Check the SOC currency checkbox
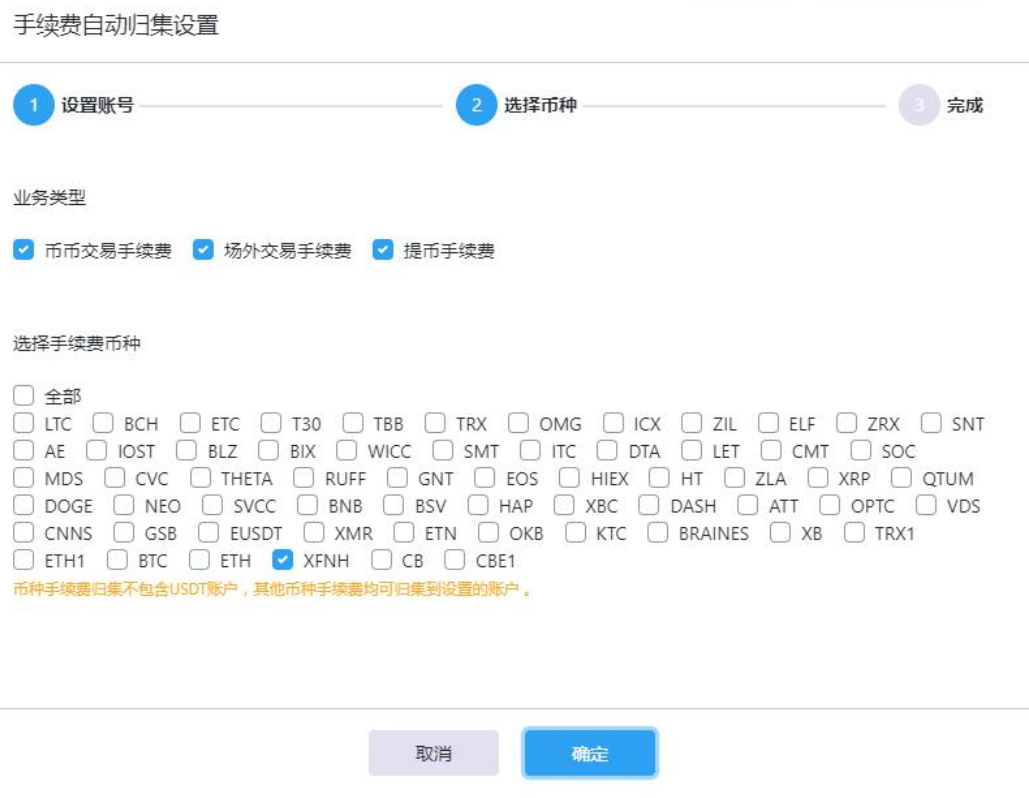The width and height of the screenshot is (1029, 798). tap(861, 451)
